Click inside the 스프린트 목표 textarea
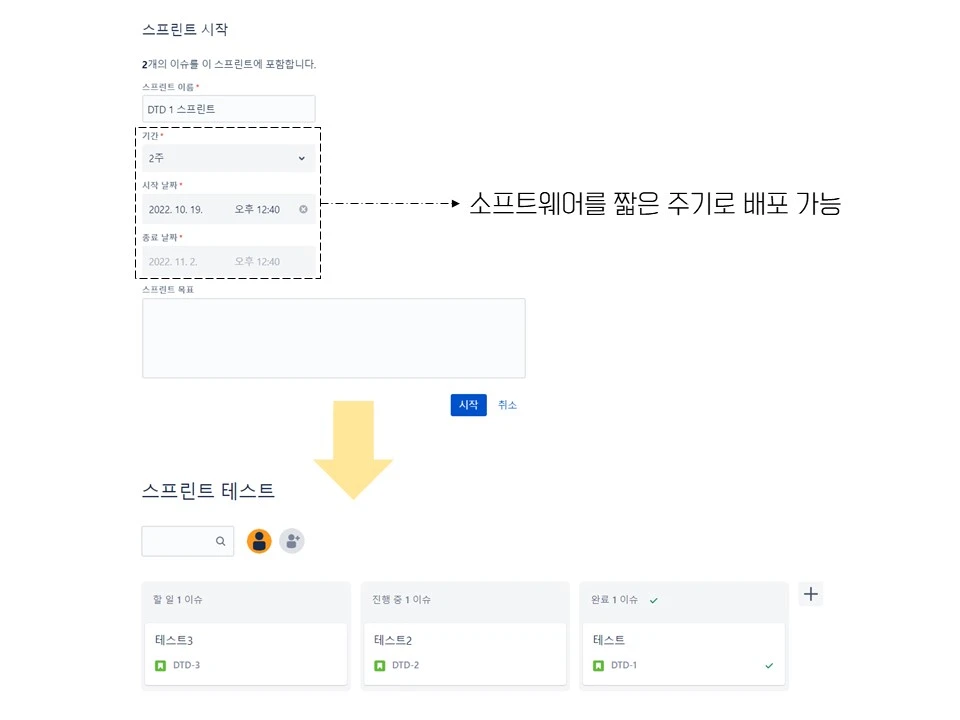 pyautogui.click(x=333, y=338)
